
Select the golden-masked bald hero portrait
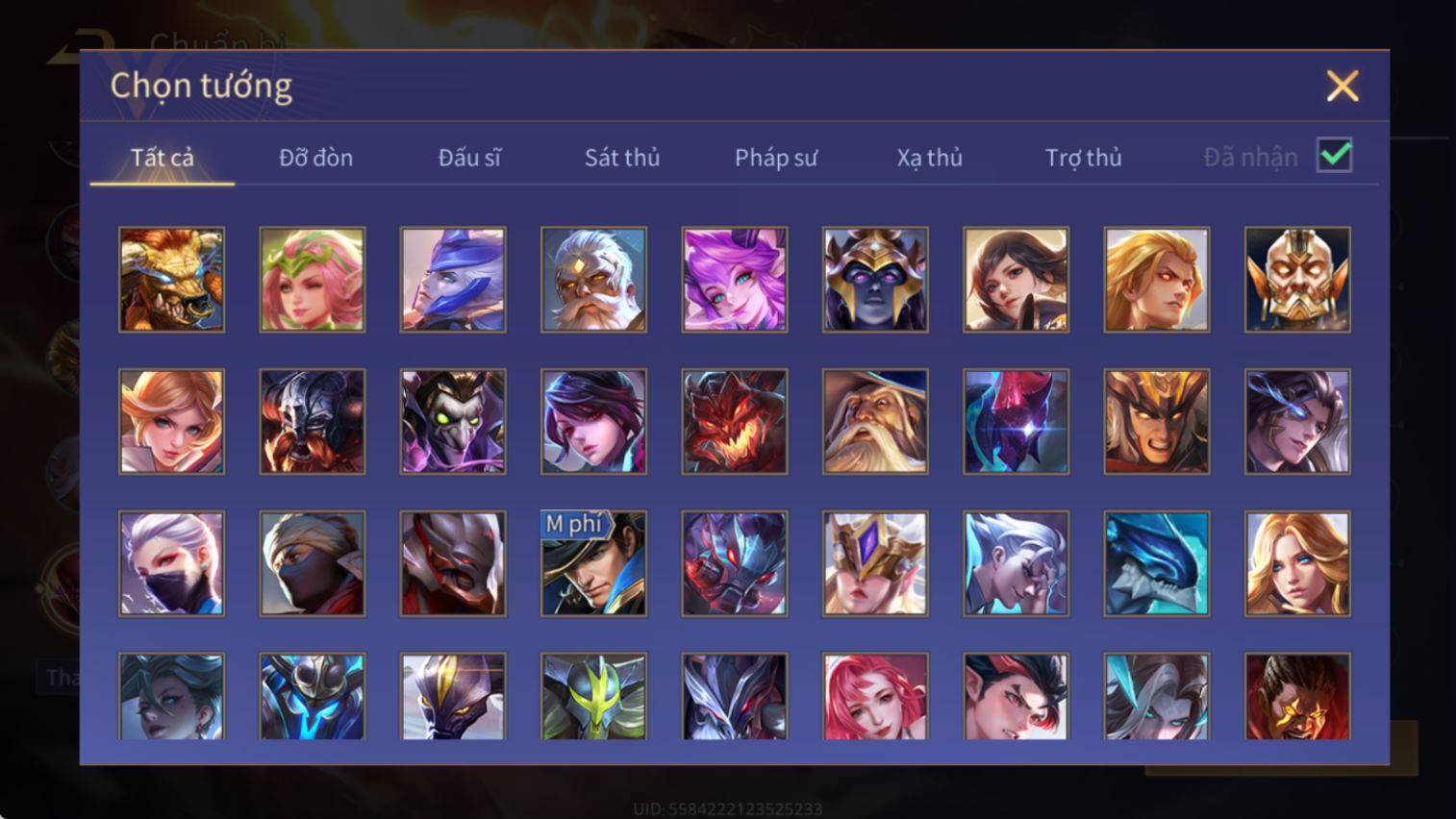click(x=1297, y=280)
